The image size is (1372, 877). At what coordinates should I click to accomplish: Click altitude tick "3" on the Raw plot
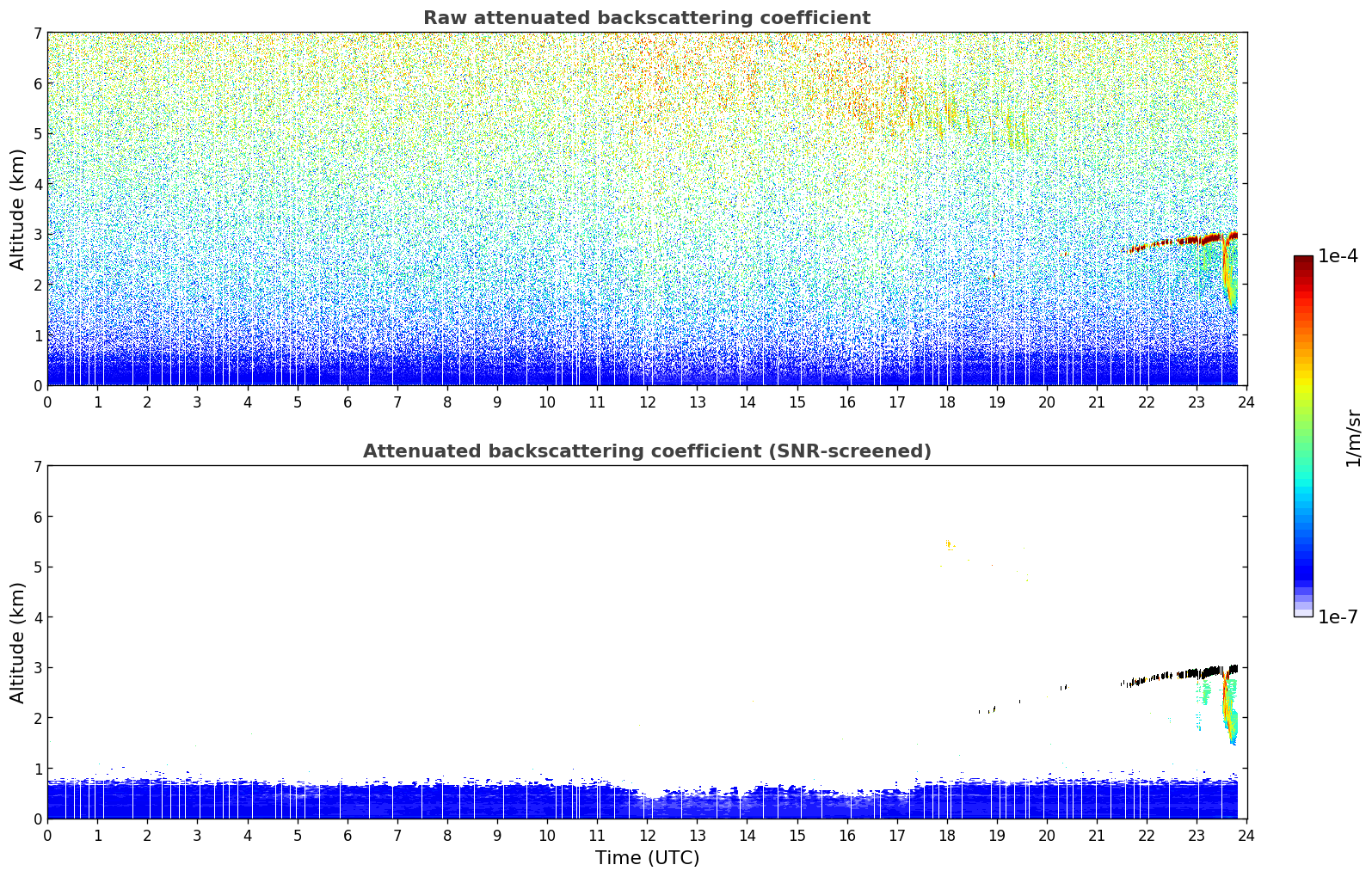[x=38, y=234]
